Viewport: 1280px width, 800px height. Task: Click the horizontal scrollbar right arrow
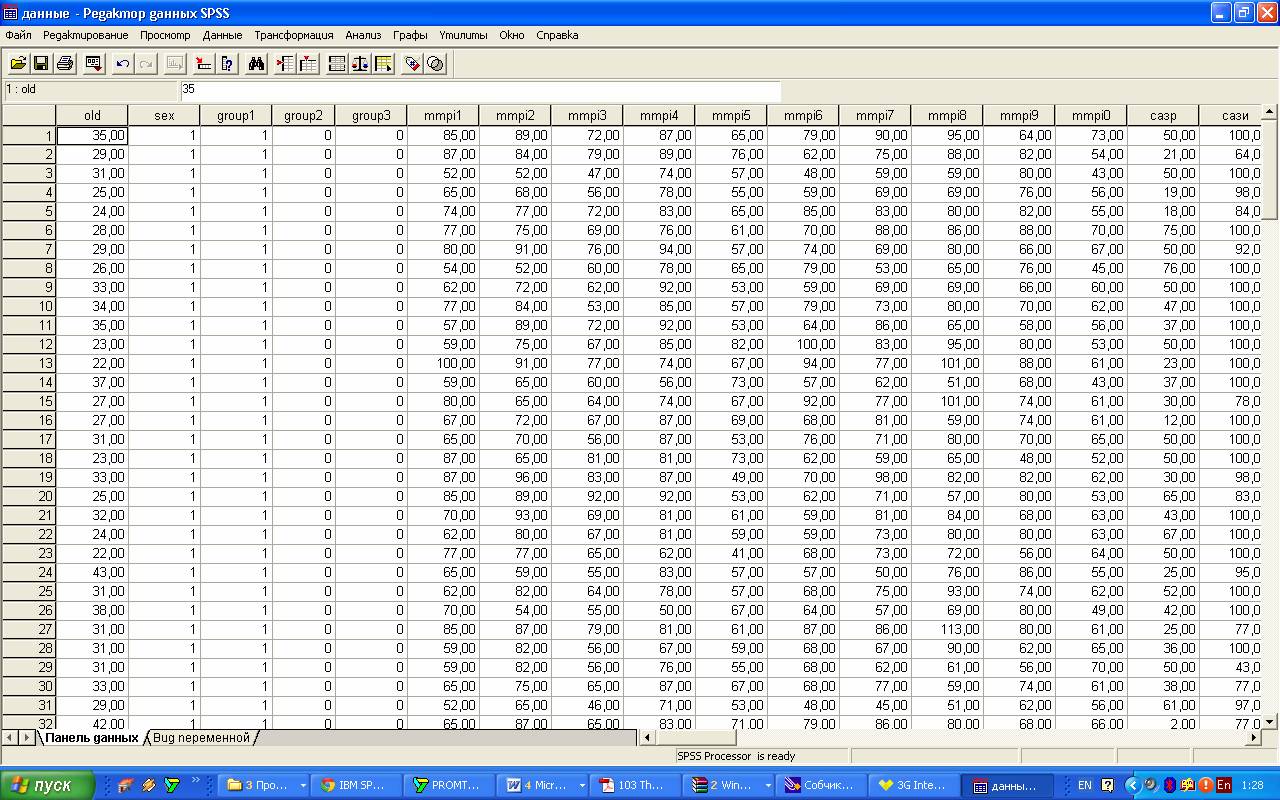(x=1254, y=738)
